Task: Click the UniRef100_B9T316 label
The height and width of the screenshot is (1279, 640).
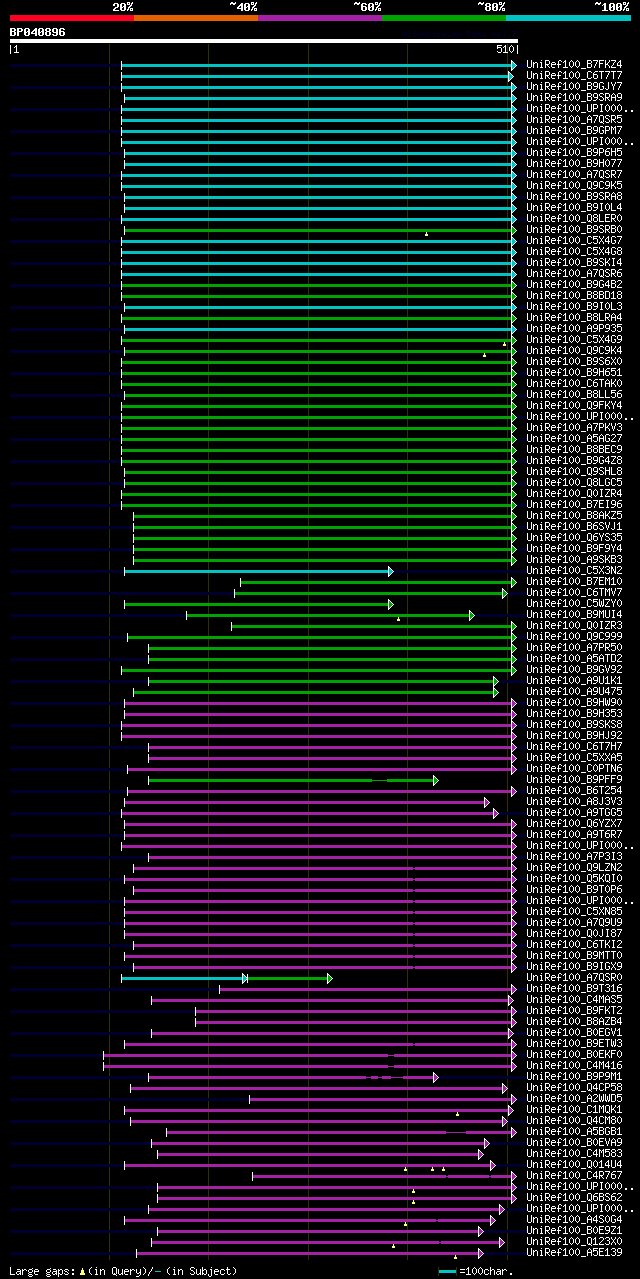Action: (x=574, y=988)
